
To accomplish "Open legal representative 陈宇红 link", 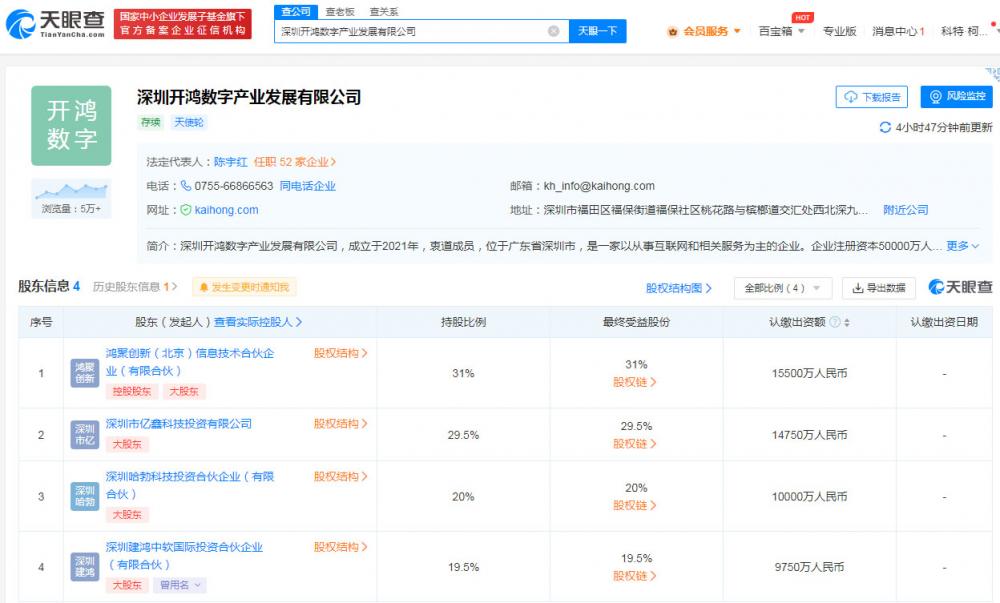I will click(230, 162).
